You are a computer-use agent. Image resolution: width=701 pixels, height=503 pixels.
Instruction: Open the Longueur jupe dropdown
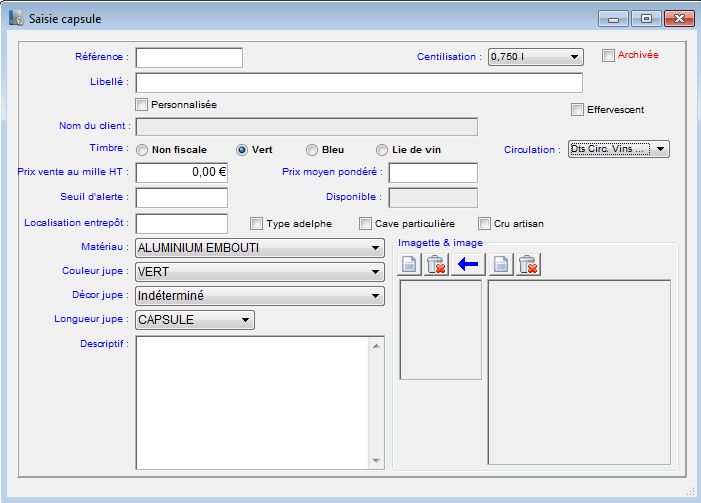click(x=245, y=320)
